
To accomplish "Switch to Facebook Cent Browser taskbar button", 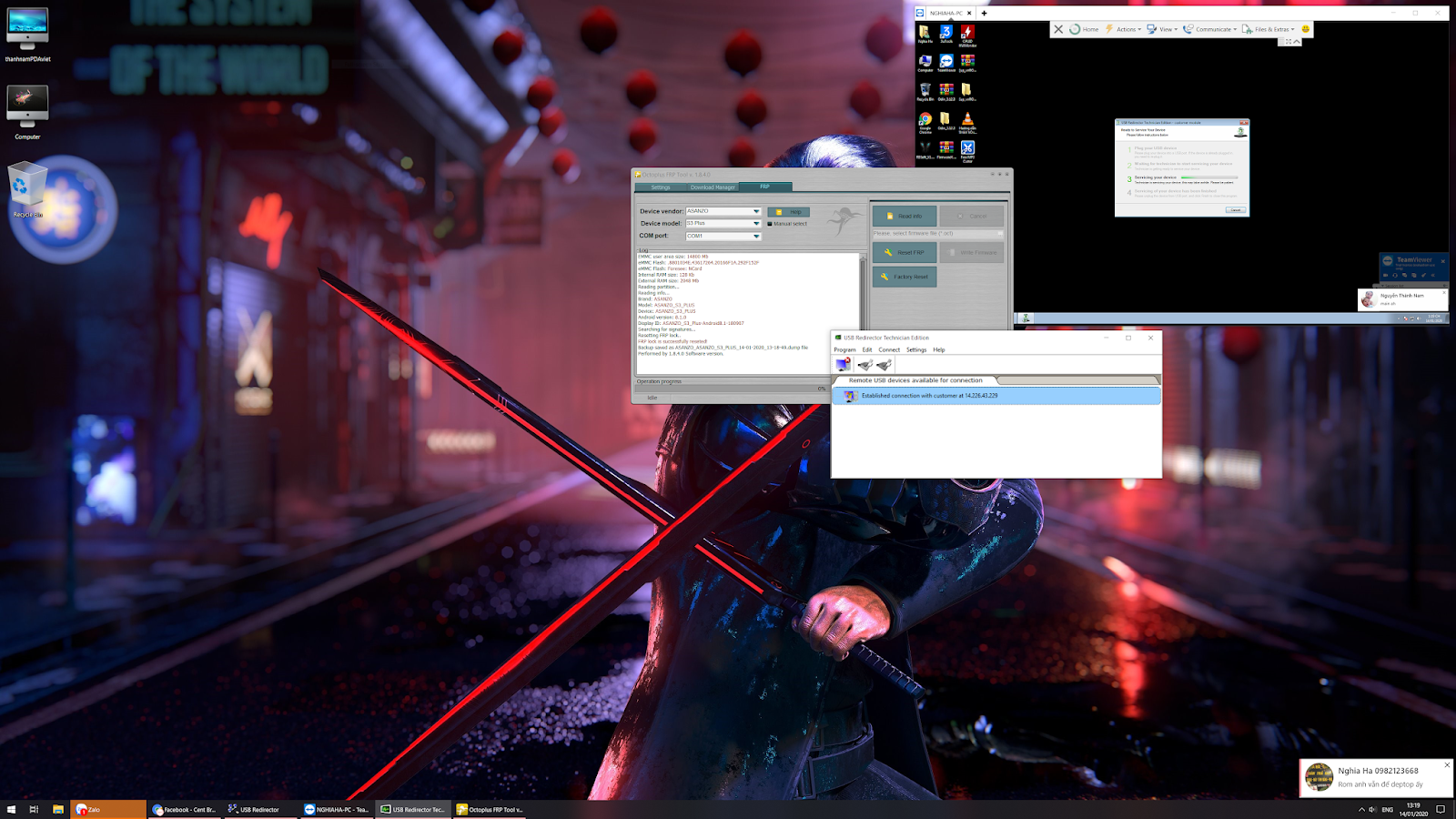I will 185,809.
